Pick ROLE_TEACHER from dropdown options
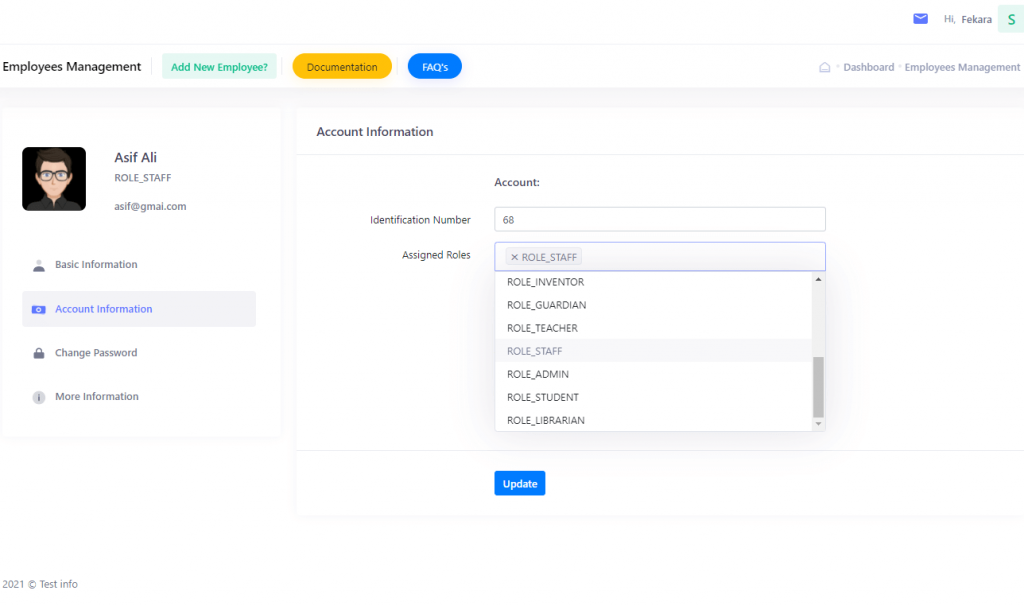Image resolution: width=1024 pixels, height=606 pixels. click(542, 328)
